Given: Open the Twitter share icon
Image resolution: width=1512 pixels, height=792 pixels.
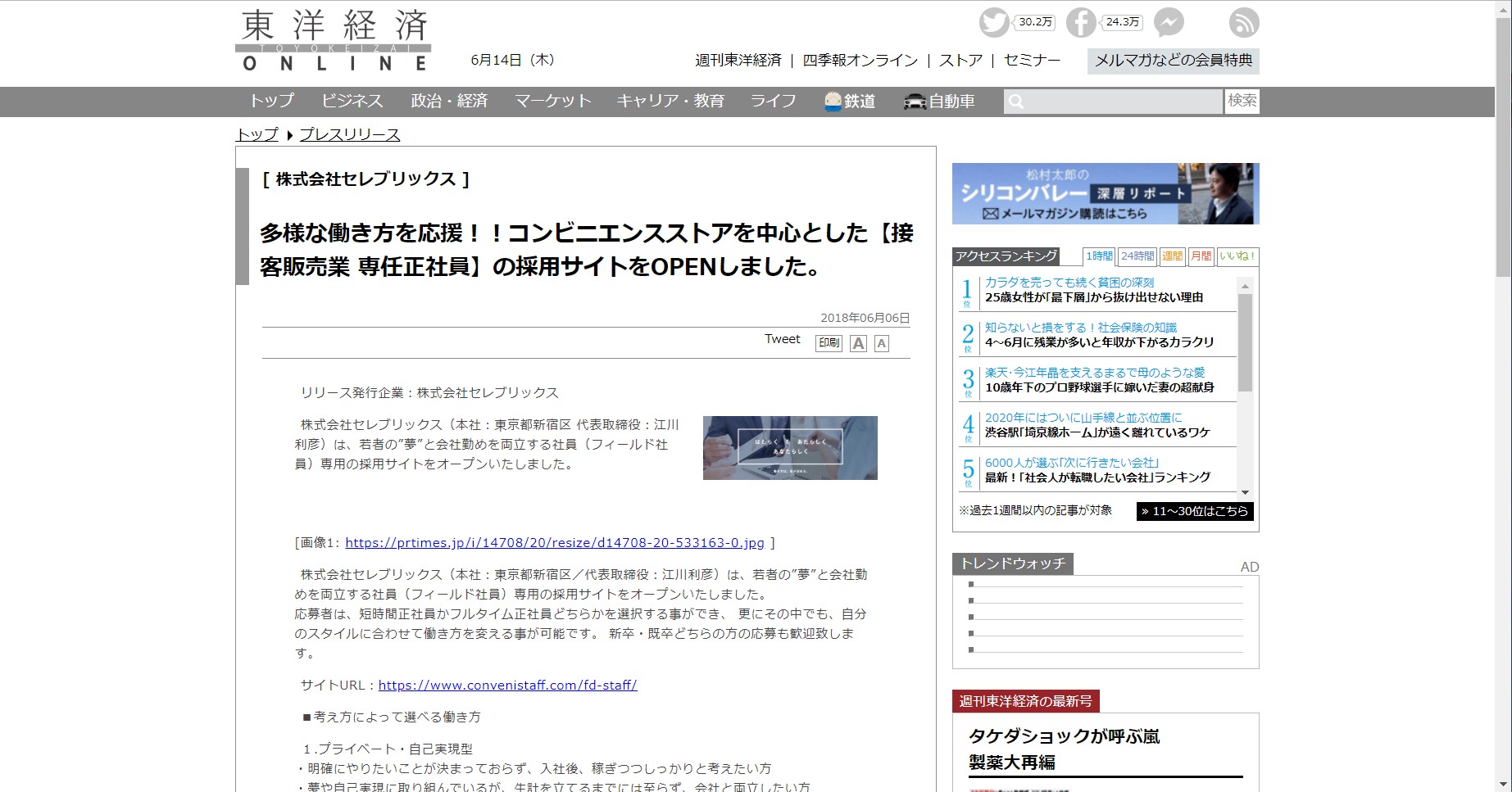Looking at the screenshot, I should (994, 22).
